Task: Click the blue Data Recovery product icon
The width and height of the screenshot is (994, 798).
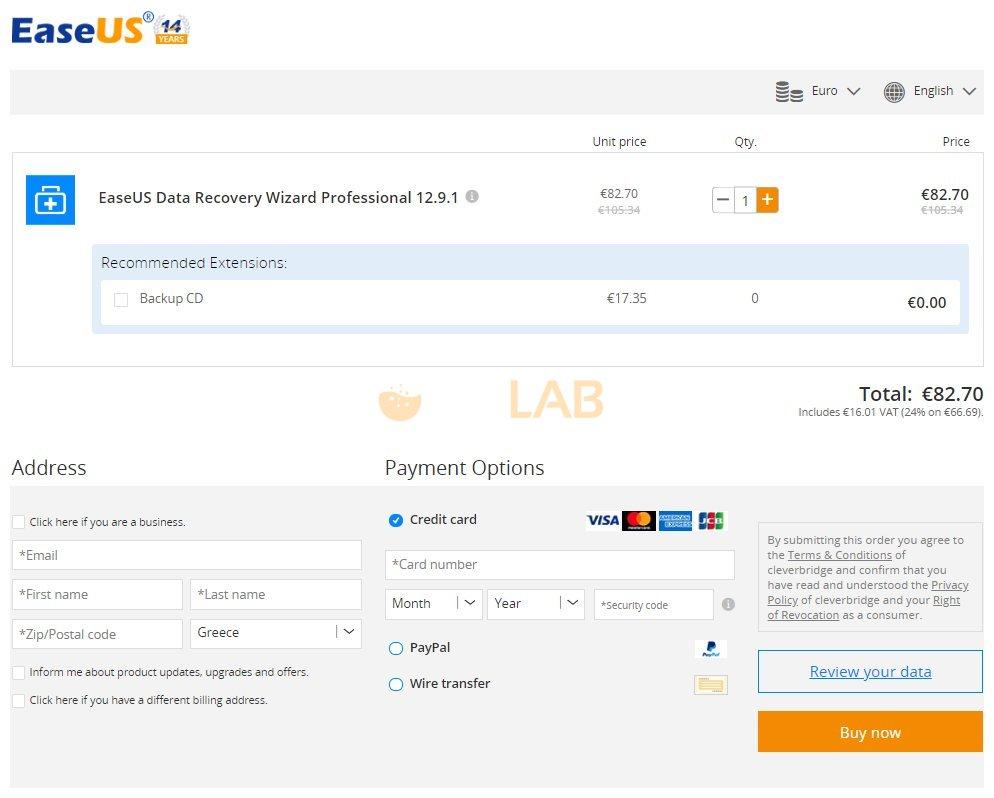Action: [x=50, y=200]
